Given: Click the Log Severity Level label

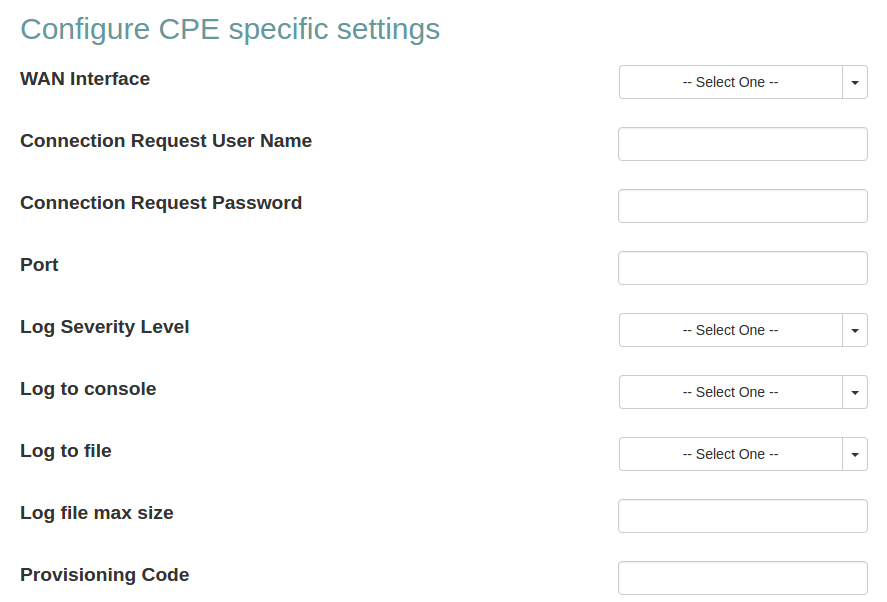Looking at the screenshot, I should tap(105, 327).
